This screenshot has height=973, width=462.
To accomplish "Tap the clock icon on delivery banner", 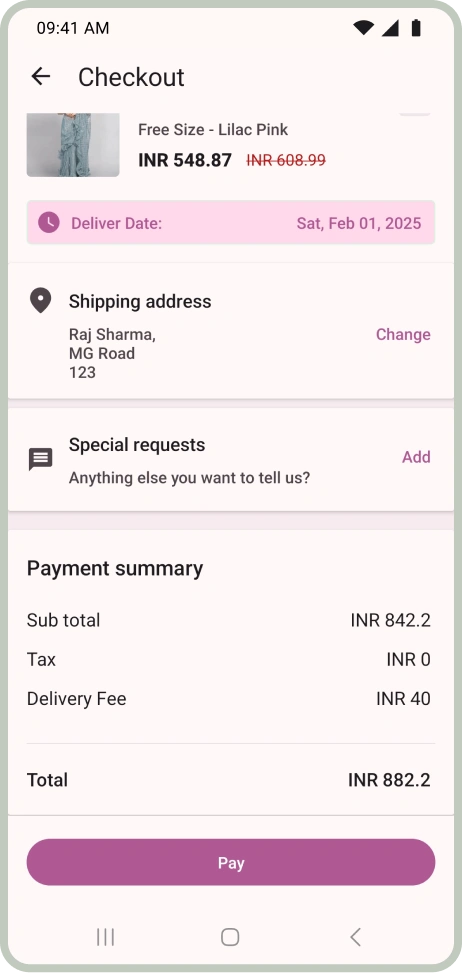I will click(x=49, y=223).
